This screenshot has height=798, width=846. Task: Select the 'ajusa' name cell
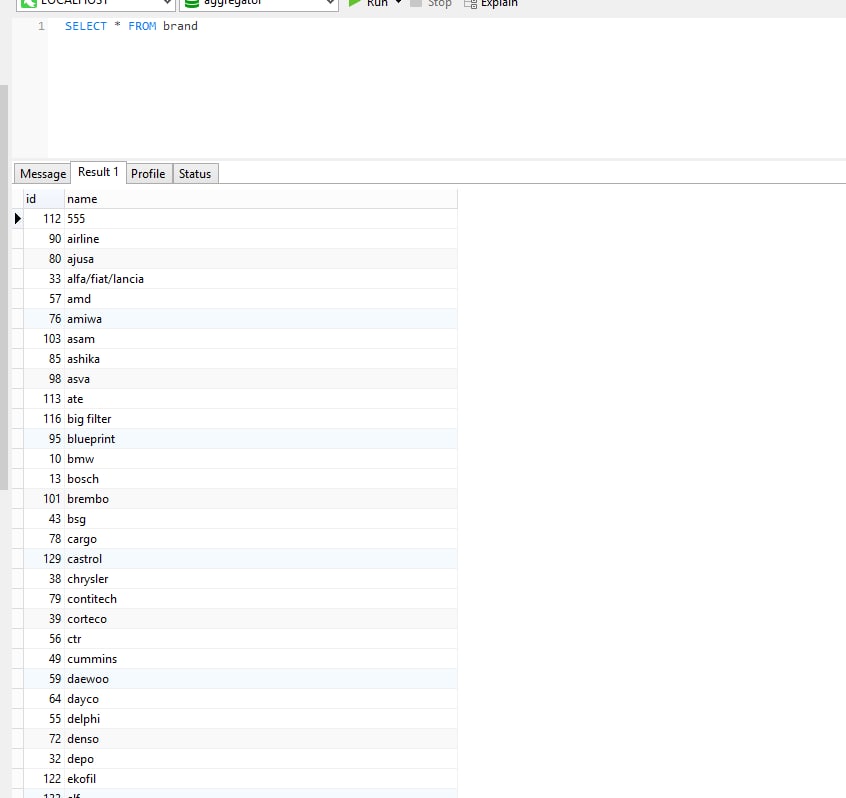coord(261,259)
